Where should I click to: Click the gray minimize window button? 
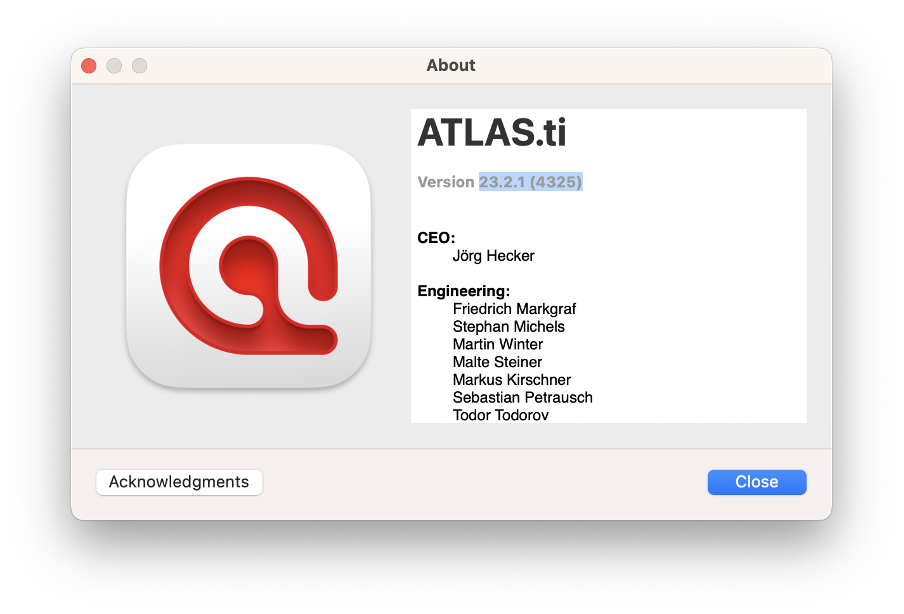[114, 66]
